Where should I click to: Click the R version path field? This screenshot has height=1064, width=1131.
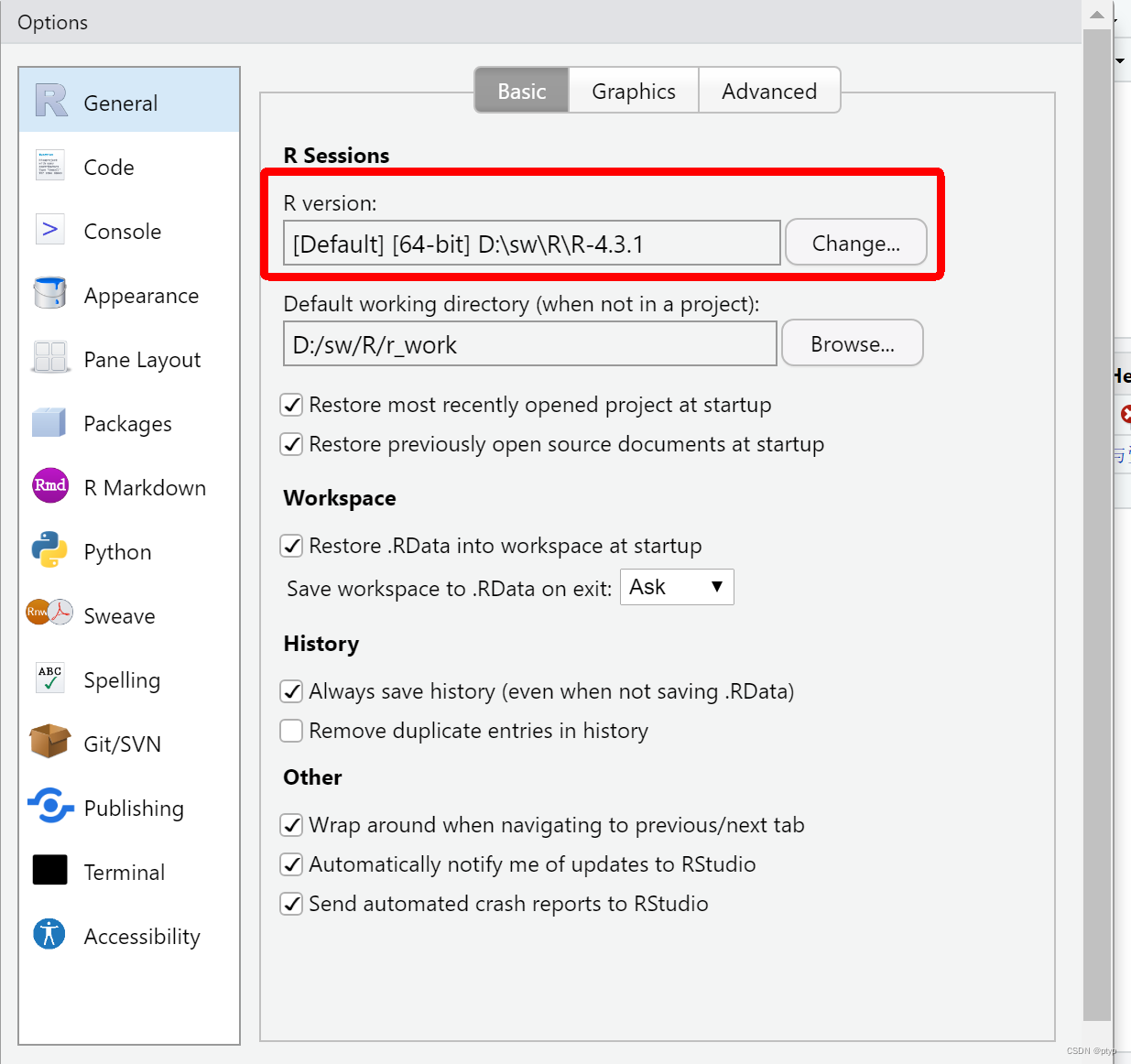pos(532,243)
